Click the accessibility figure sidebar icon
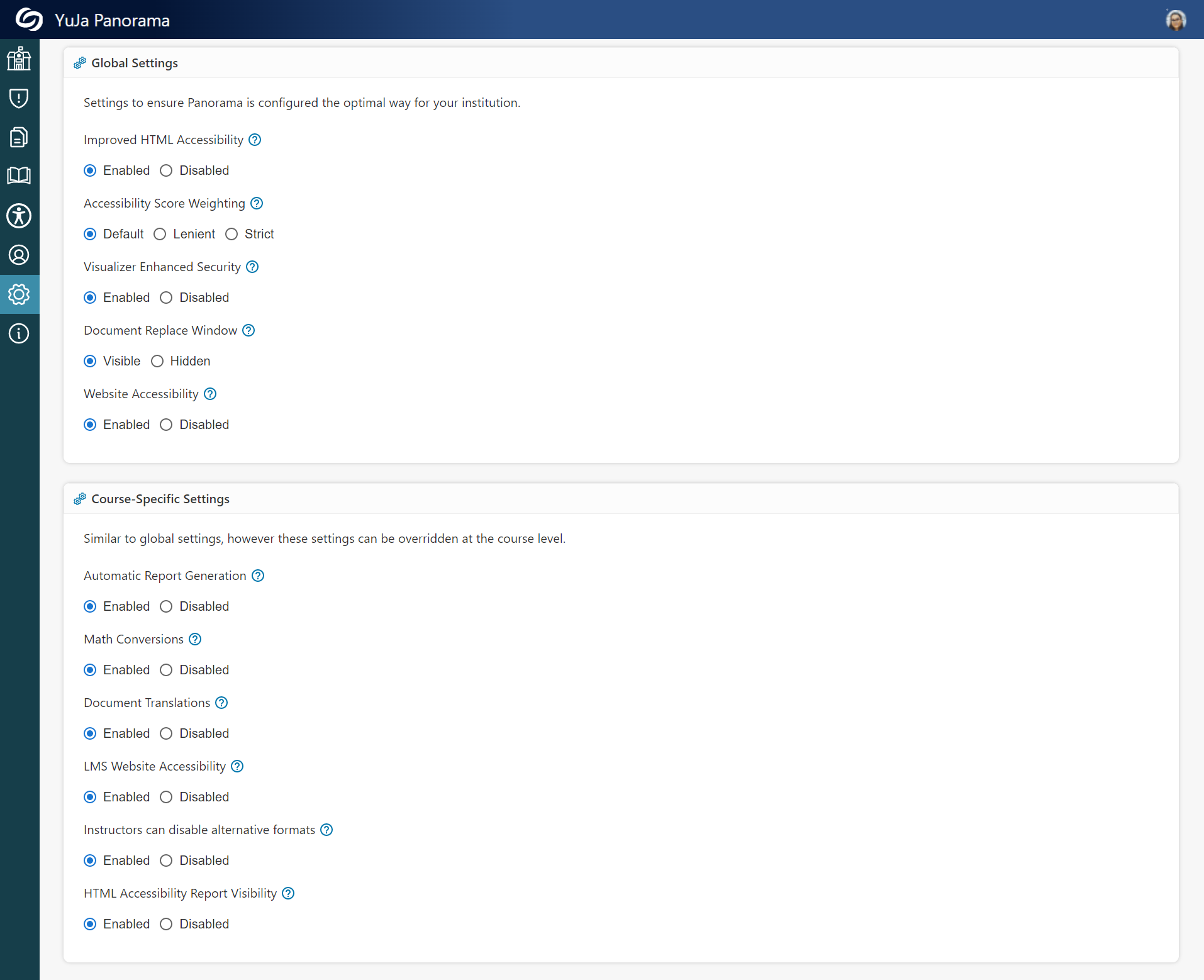 pyautogui.click(x=19, y=216)
